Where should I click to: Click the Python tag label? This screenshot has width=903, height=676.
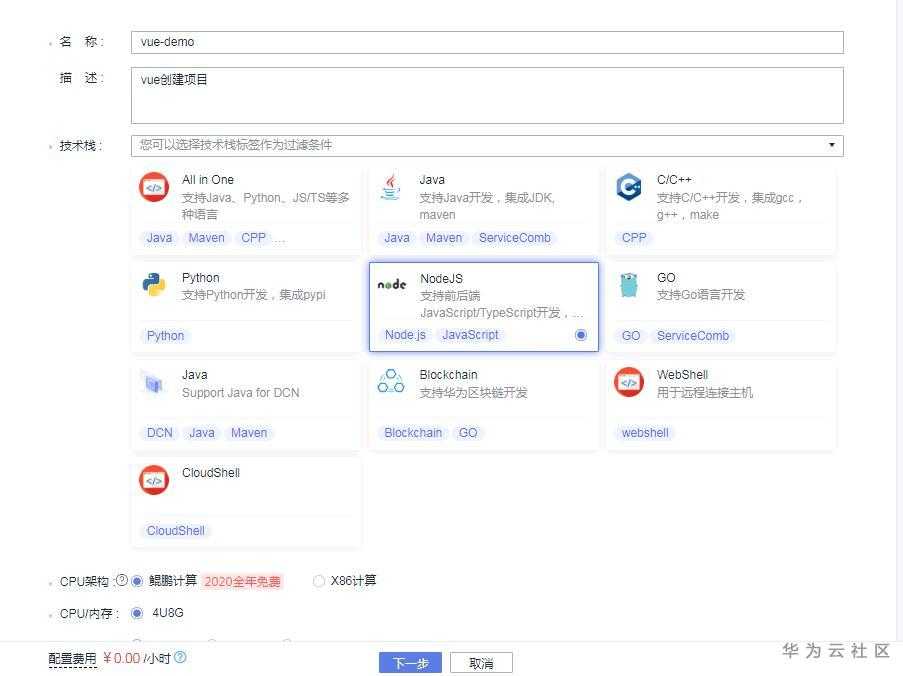click(x=165, y=336)
